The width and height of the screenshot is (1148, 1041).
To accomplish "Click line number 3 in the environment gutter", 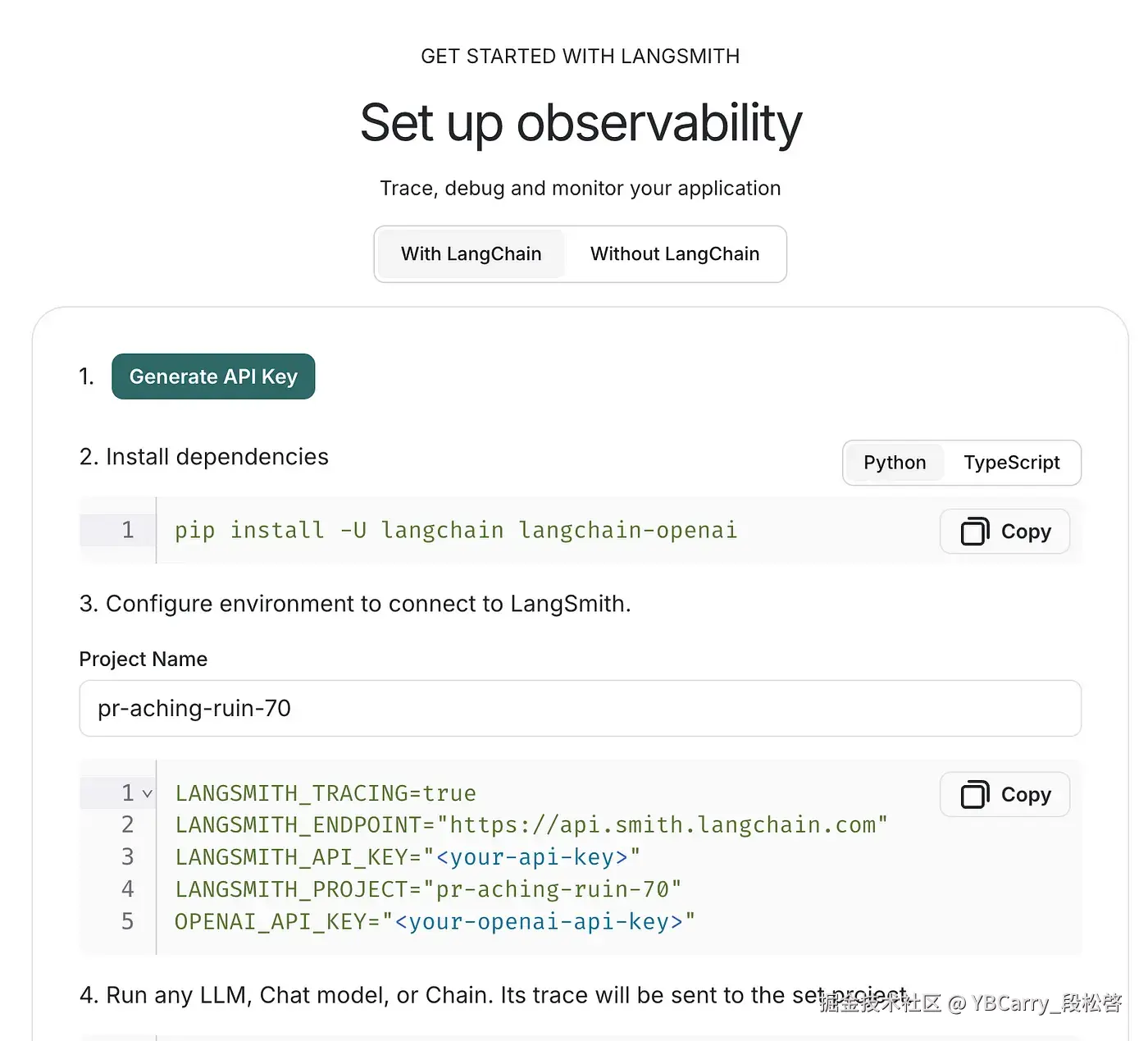I will [x=127, y=857].
